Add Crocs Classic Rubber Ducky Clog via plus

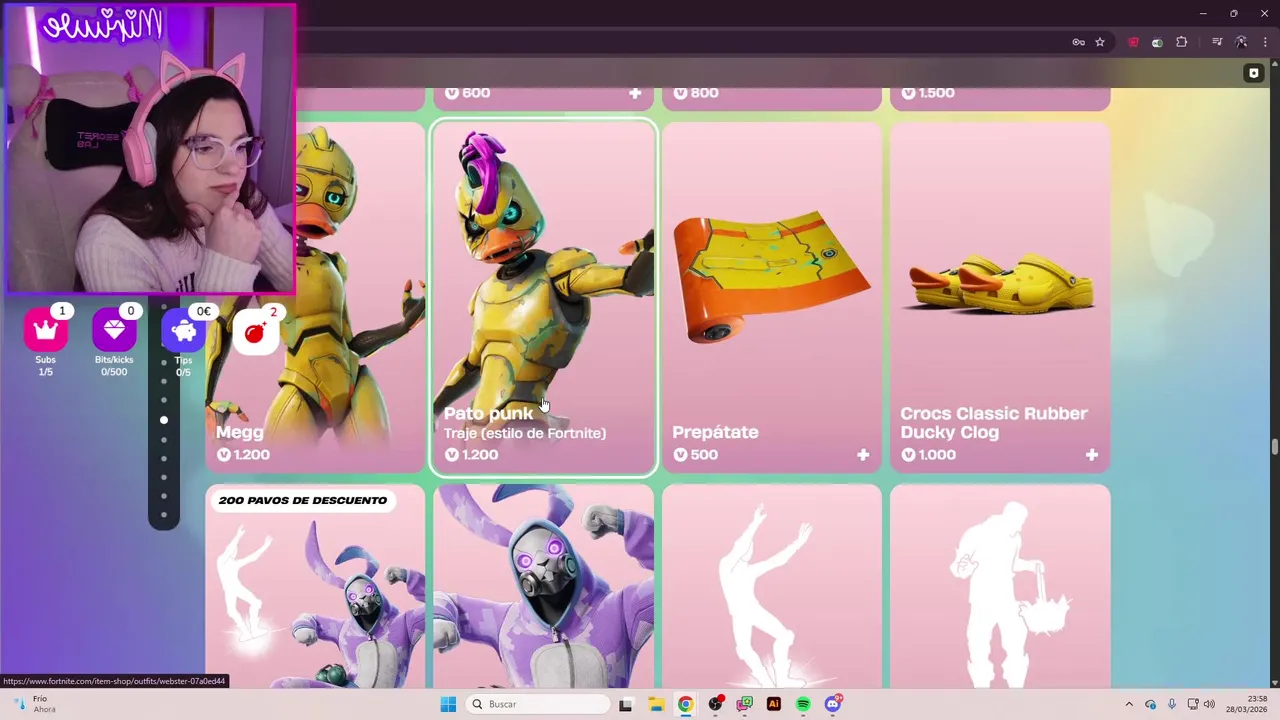pos(1092,455)
